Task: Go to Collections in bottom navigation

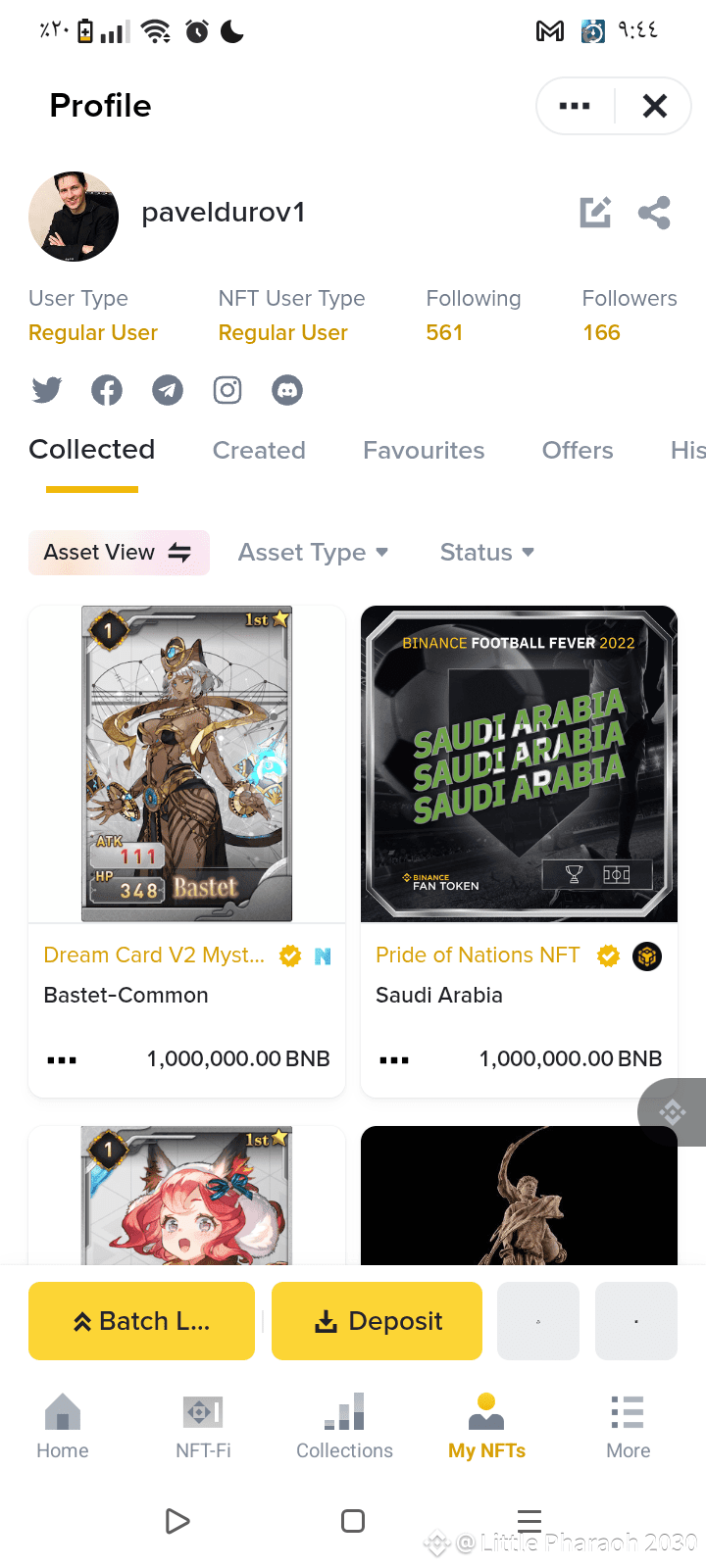Action: (x=344, y=1426)
